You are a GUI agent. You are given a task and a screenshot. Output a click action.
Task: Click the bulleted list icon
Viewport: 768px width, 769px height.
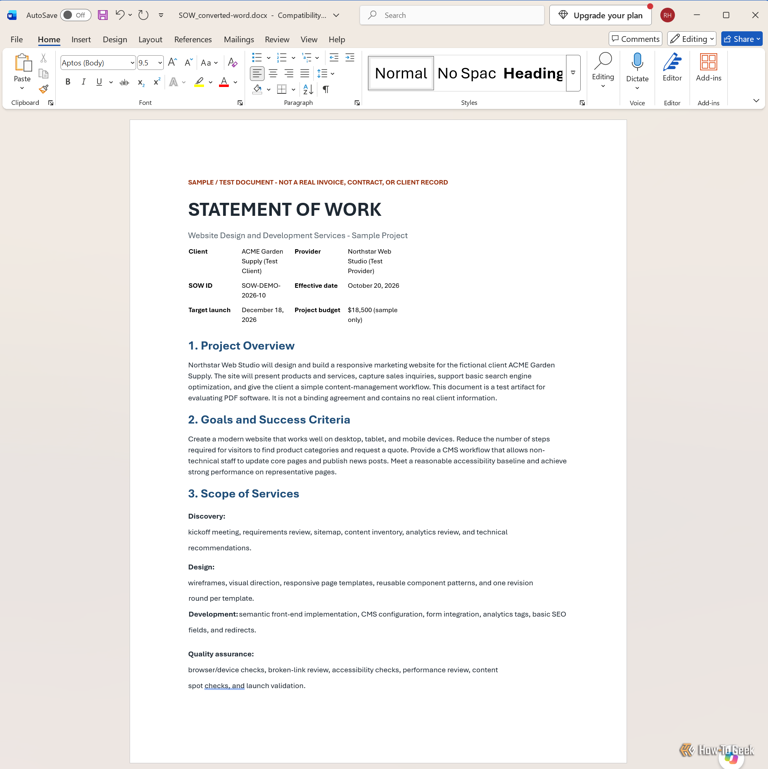tap(257, 57)
